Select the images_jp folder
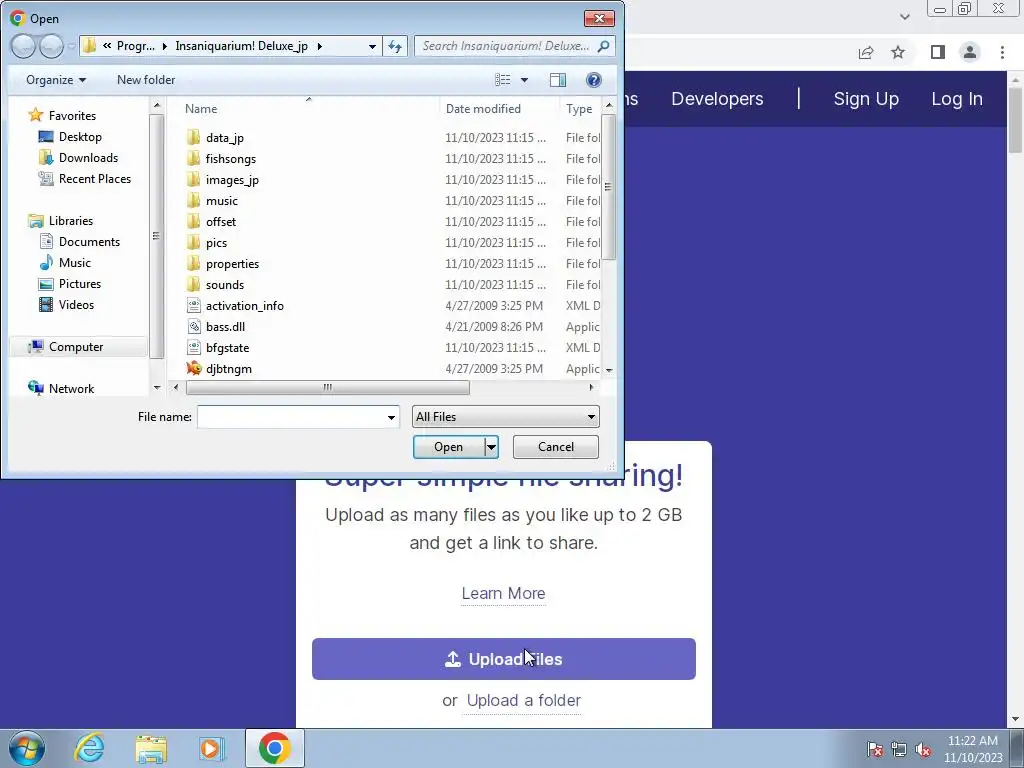1024x768 pixels. click(232, 180)
